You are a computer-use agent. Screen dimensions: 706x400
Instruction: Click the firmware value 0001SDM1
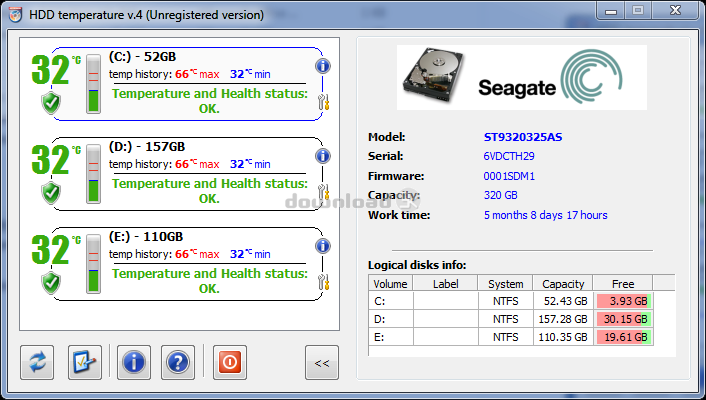(x=509, y=176)
